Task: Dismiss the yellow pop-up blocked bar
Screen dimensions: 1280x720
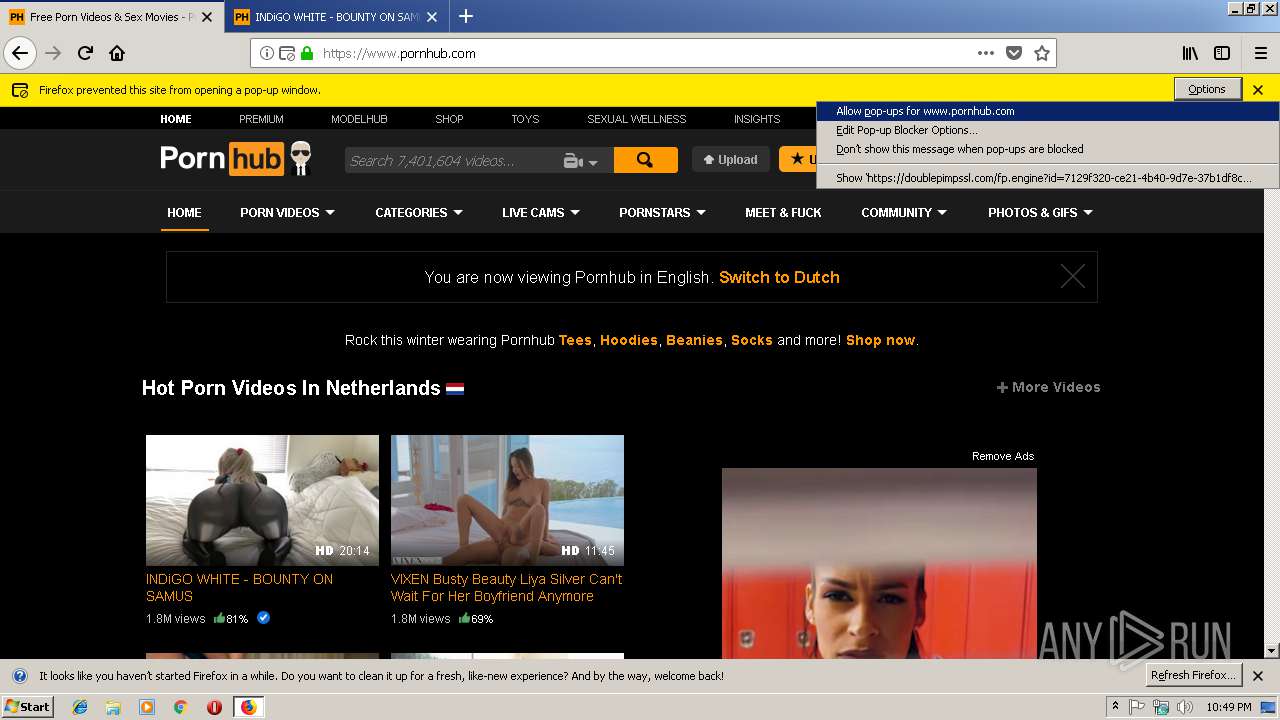Action: coord(1258,90)
